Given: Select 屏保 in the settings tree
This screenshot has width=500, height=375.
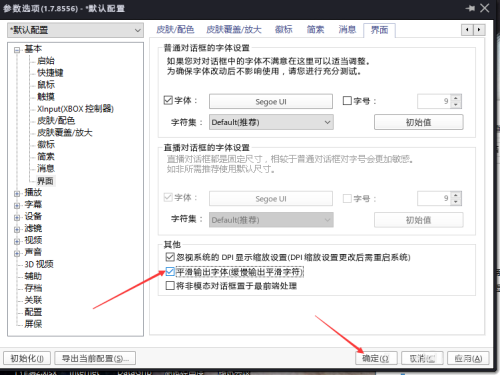Looking at the screenshot, I should 33,324.
